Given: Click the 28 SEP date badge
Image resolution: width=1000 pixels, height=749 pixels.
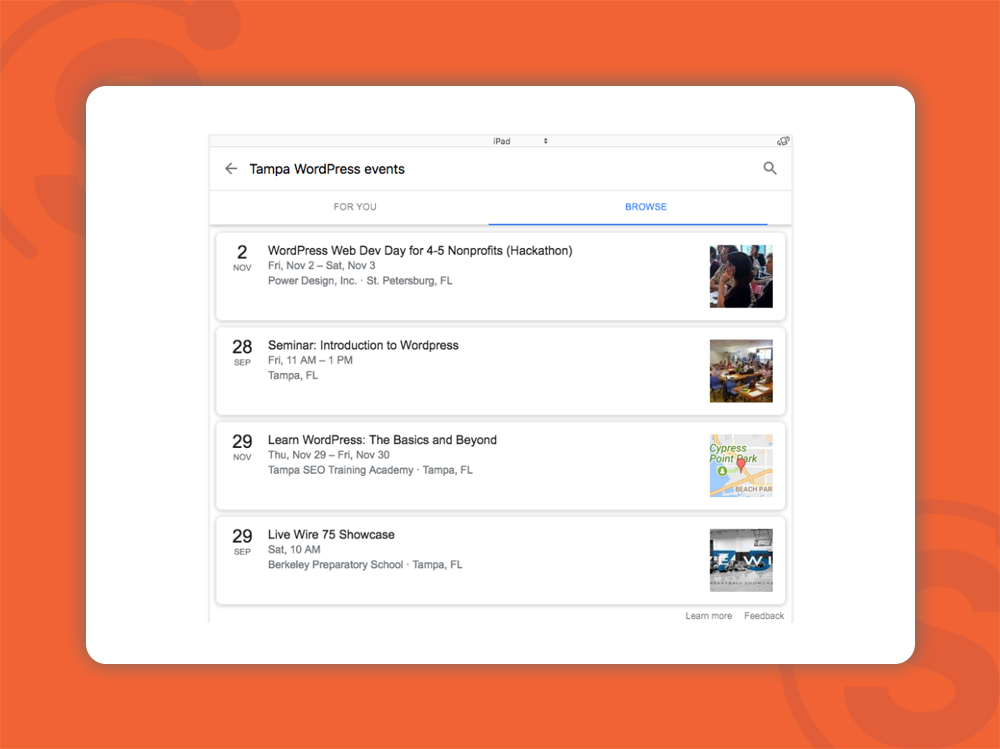Looking at the screenshot, I should [x=242, y=352].
